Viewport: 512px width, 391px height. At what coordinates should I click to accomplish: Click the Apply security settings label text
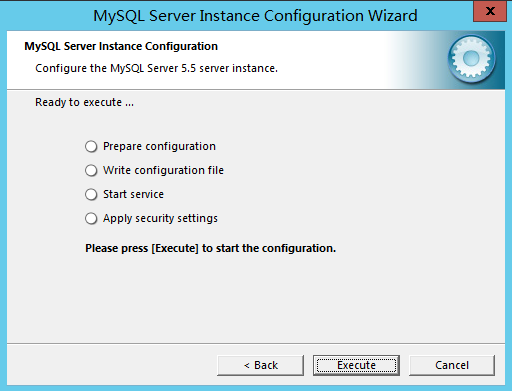(160, 219)
